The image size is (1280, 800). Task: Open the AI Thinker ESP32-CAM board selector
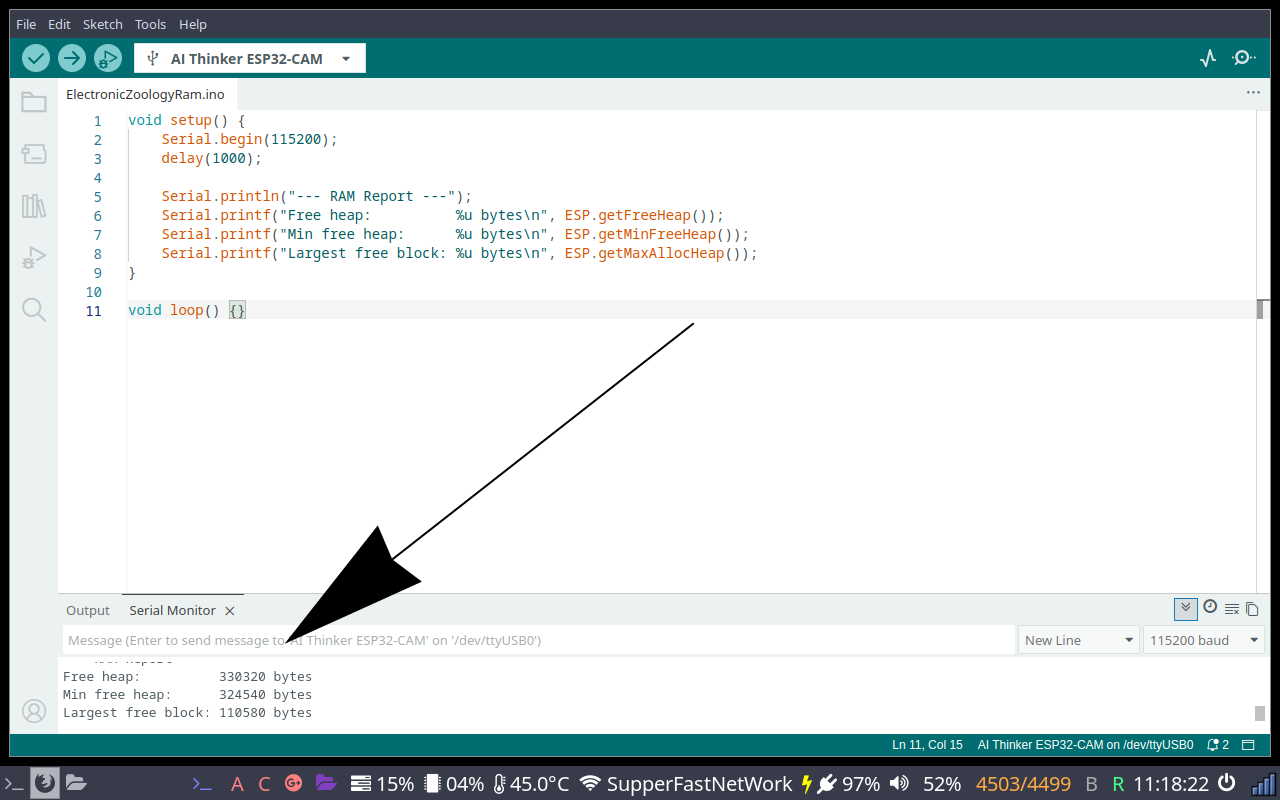pyautogui.click(x=250, y=58)
